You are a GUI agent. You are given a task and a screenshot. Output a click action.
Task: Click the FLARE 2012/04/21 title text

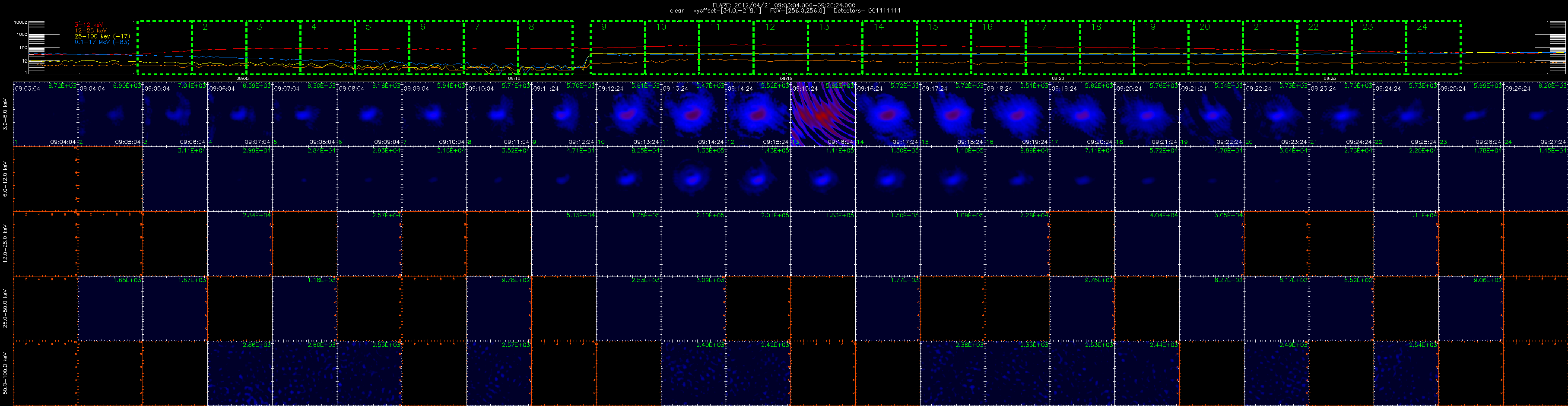[784, 5]
